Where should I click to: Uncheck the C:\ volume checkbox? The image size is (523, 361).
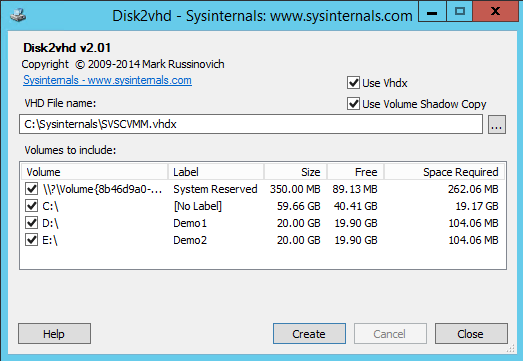[x=32, y=206]
